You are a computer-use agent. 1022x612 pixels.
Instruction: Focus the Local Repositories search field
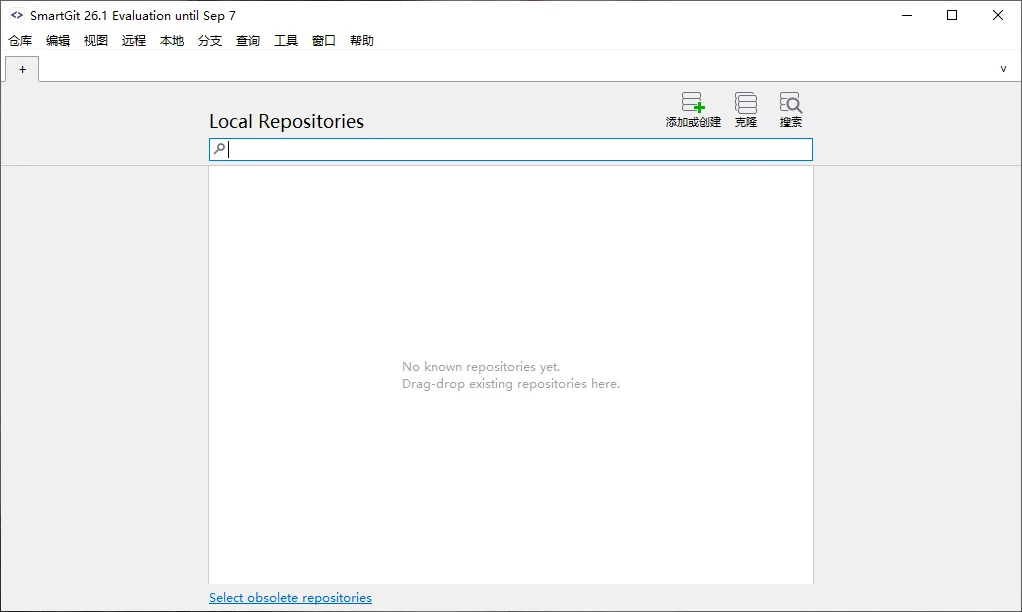[x=511, y=149]
